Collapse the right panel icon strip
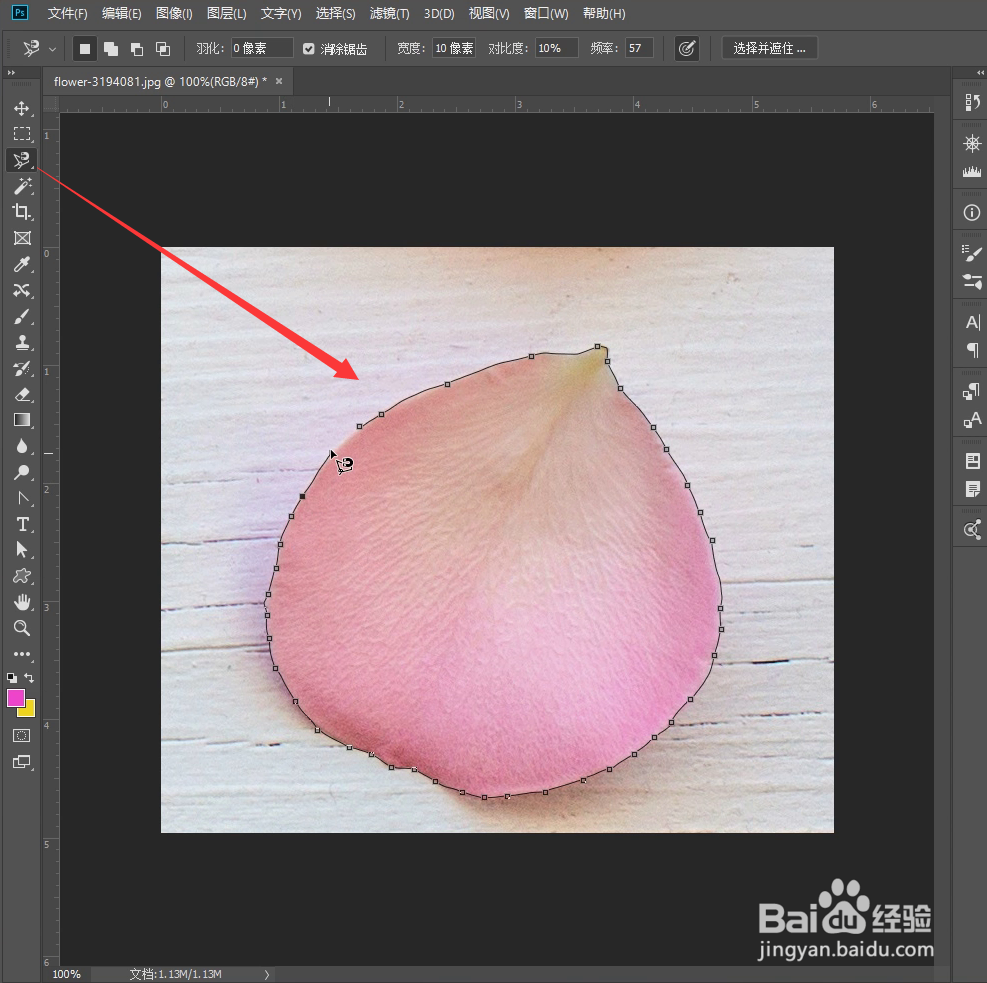Viewport: 987px width, 983px height. click(x=980, y=72)
